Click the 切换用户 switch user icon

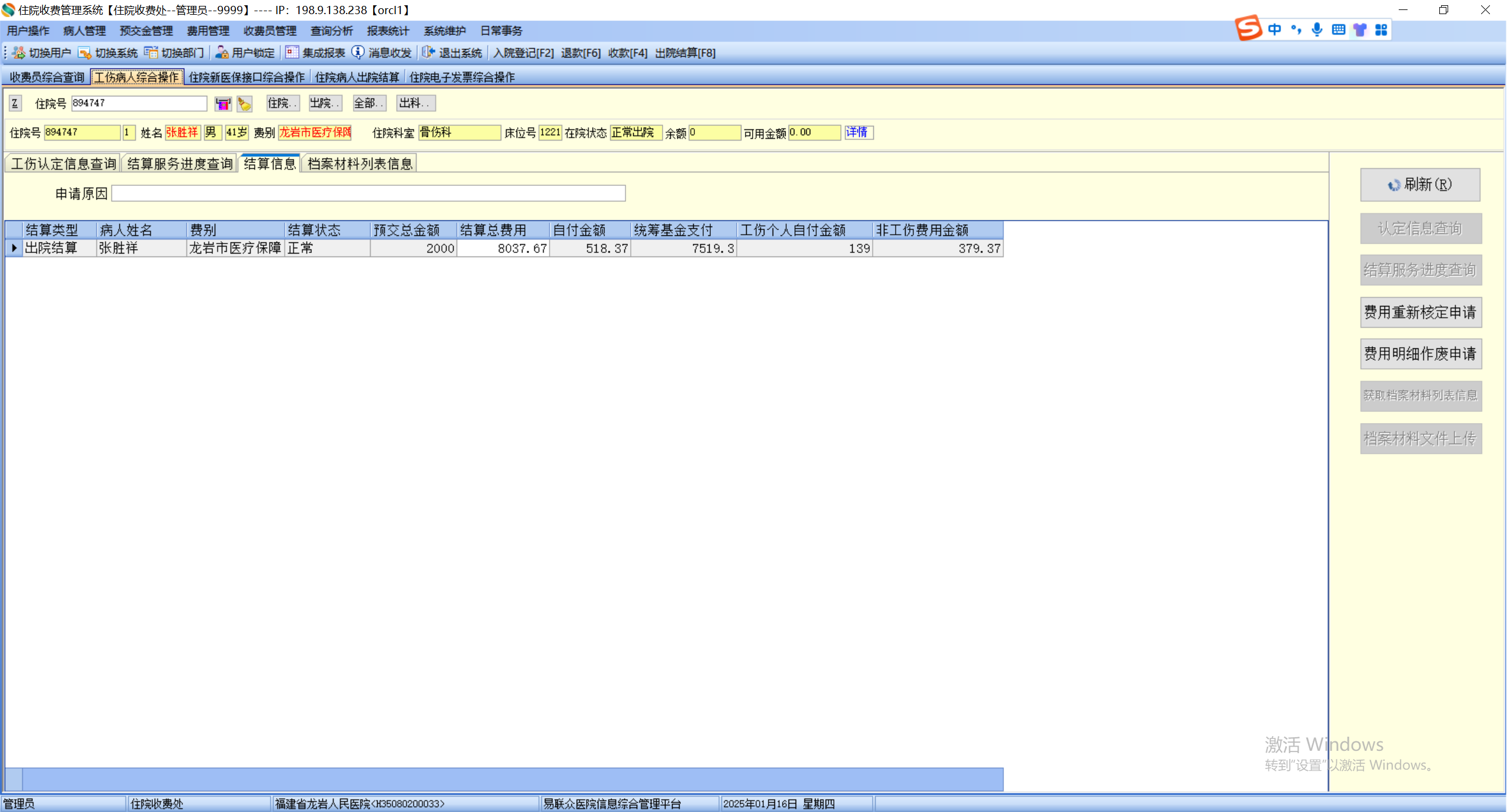pyautogui.click(x=19, y=53)
